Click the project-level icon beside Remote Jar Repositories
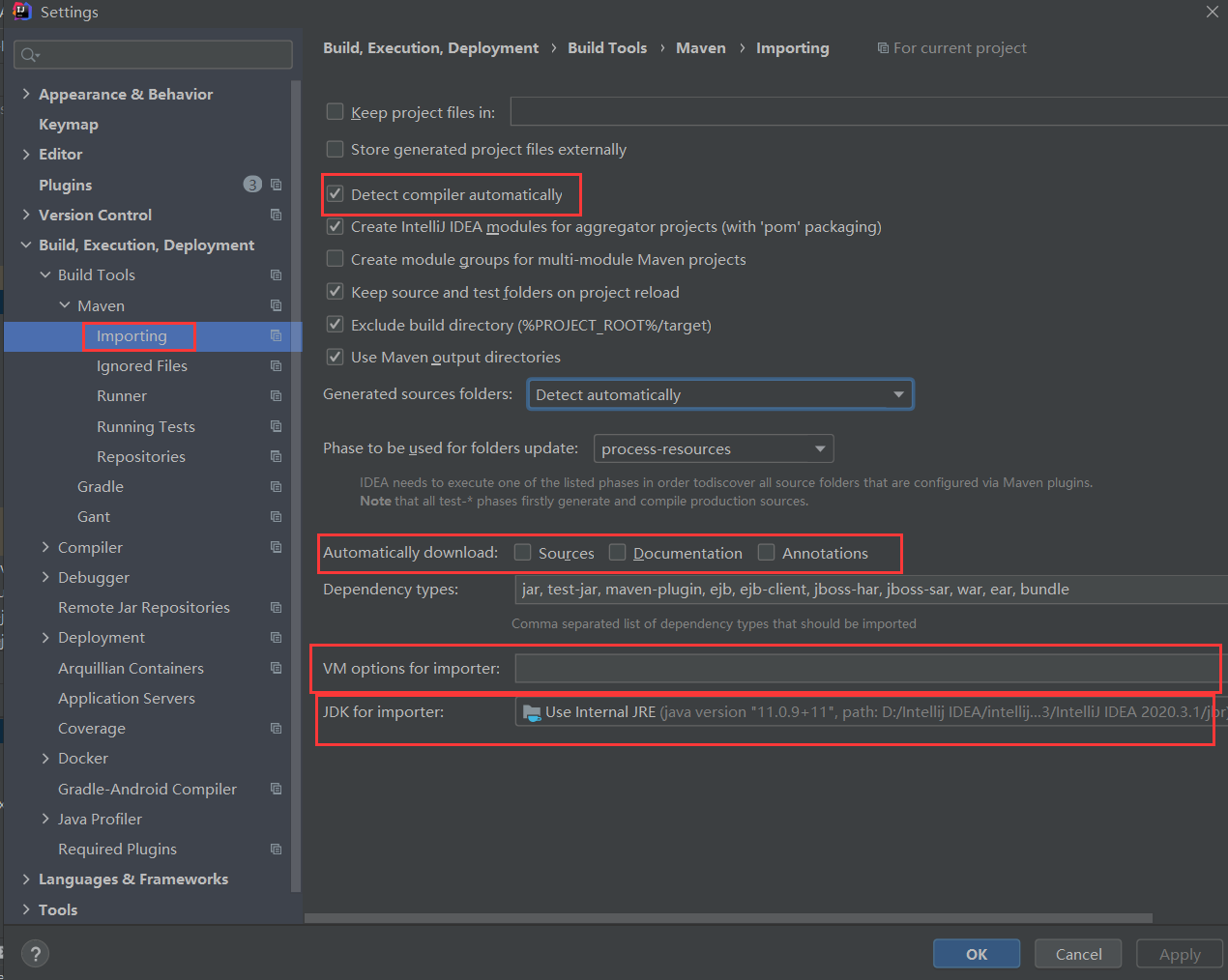1228x980 pixels. tap(277, 608)
